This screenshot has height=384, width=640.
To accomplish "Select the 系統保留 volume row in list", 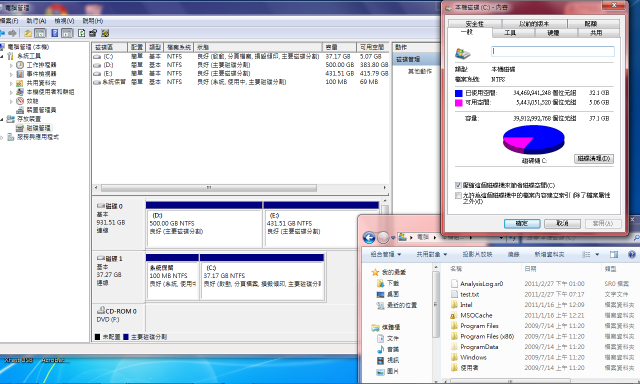I will [240, 82].
